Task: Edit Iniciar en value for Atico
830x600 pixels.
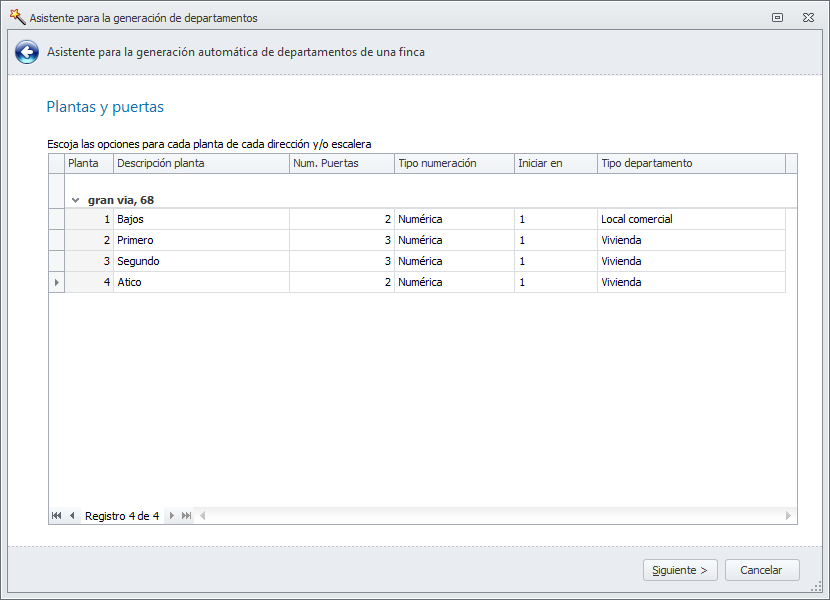Action: click(555, 282)
